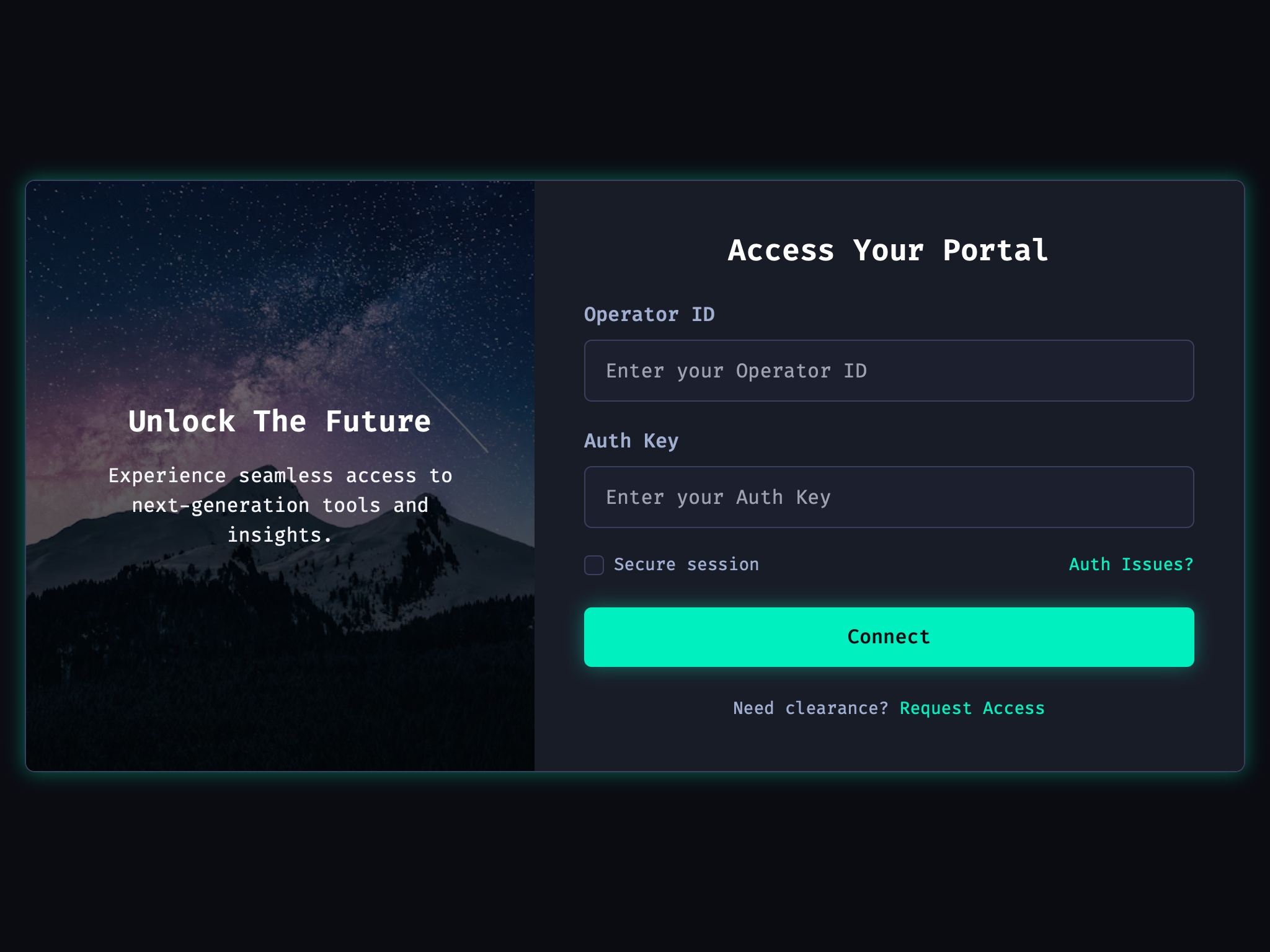The height and width of the screenshot is (952, 1270).
Task: Click the Secure session label text
Action: point(686,564)
